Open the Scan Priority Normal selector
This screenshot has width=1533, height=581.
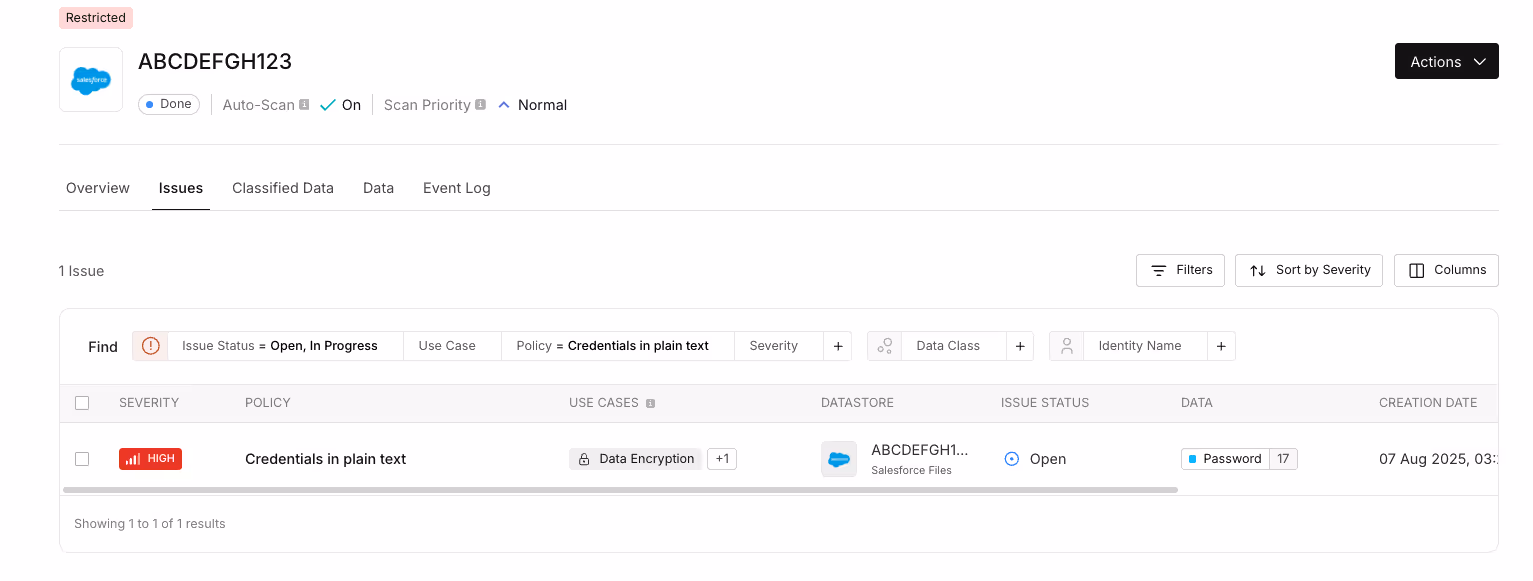[x=533, y=105]
